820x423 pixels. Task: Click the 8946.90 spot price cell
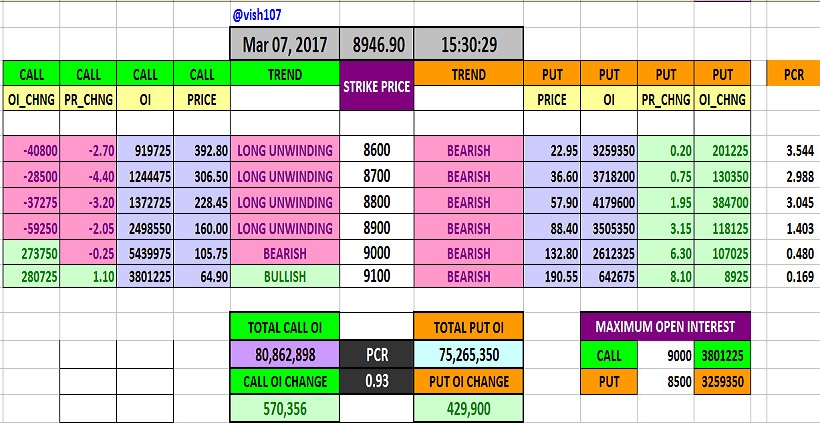[377, 45]
